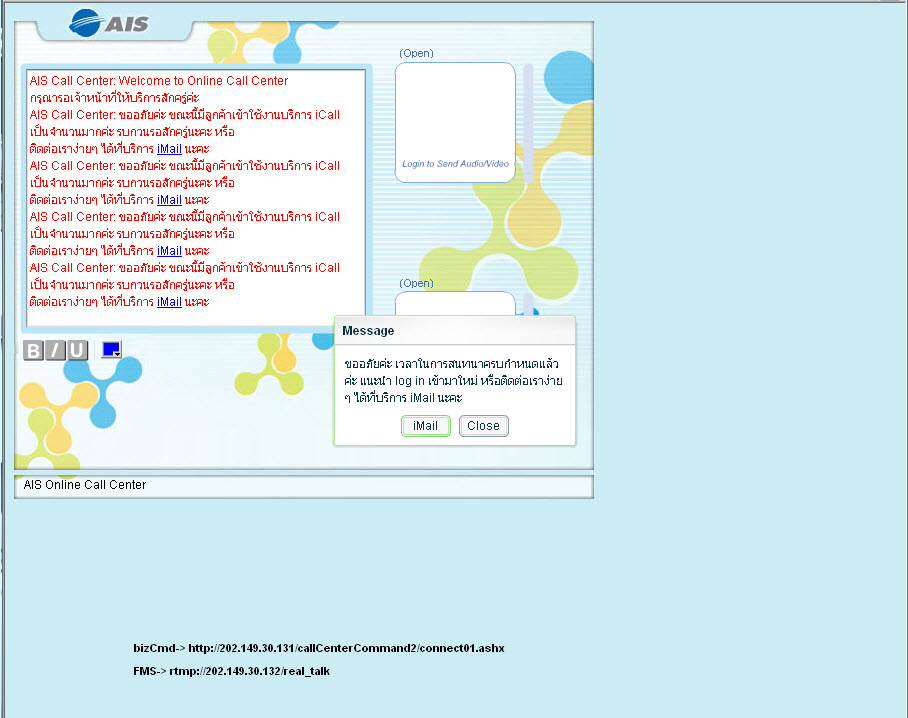Close the Message dialog
Image resolution: width=908 pixels, height=718 pixels.
pos(484,426)
